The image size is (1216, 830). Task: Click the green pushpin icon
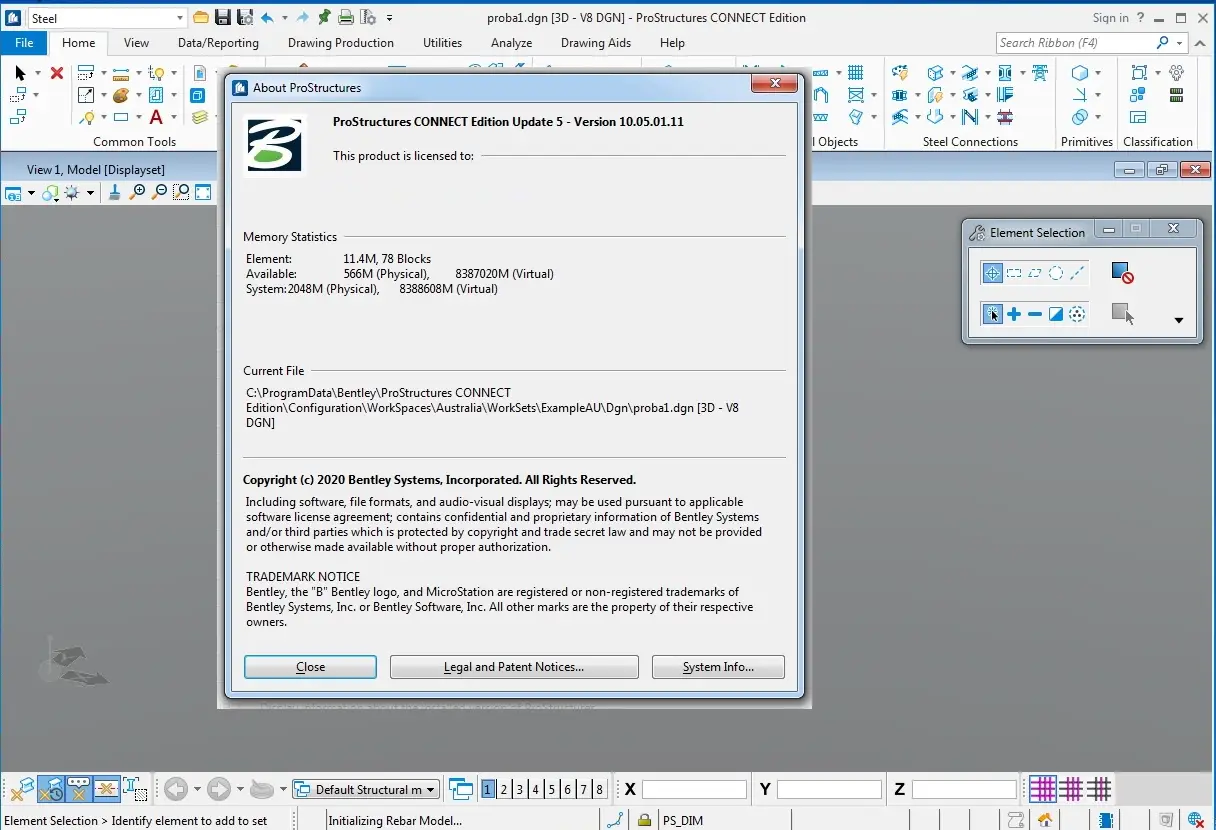[324, 17]
